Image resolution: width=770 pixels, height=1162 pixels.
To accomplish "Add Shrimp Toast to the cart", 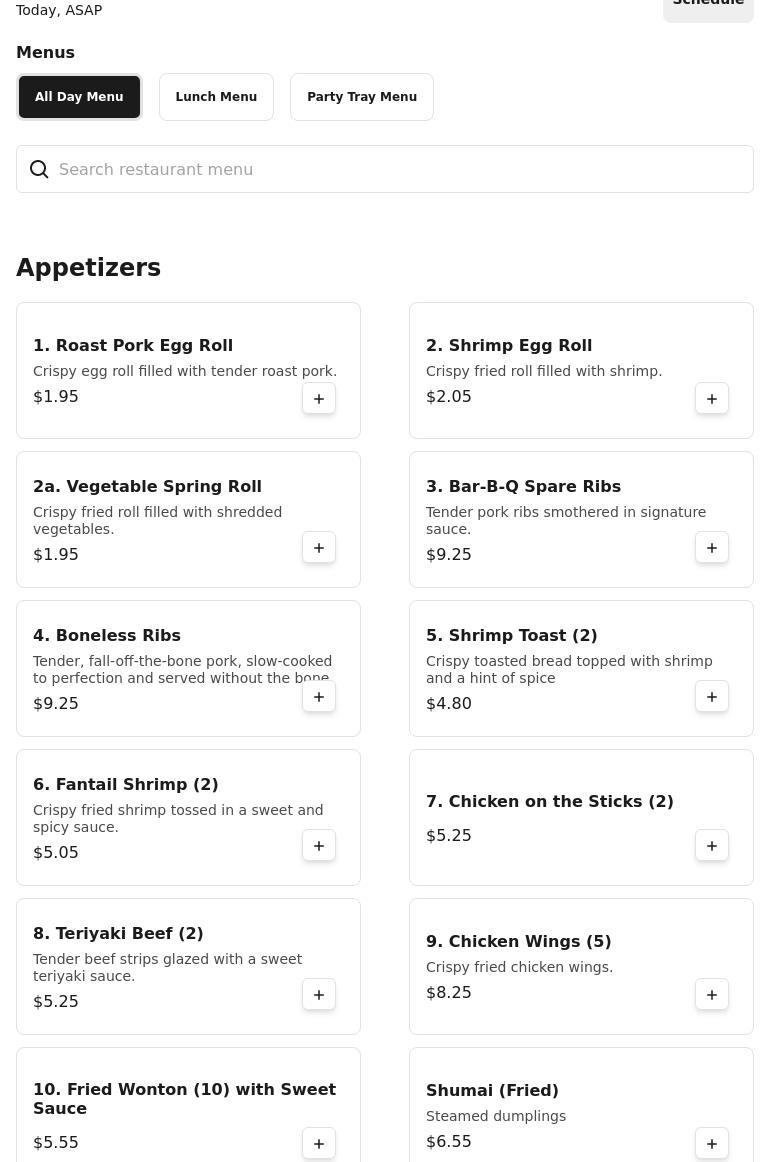I will [712, 697].
